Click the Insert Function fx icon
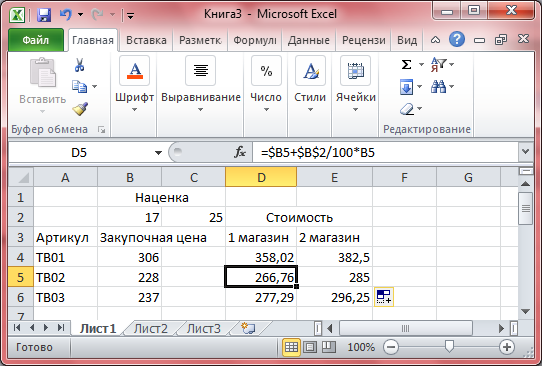This screenshot has height=366, width=542. click(x=239, y=152)
